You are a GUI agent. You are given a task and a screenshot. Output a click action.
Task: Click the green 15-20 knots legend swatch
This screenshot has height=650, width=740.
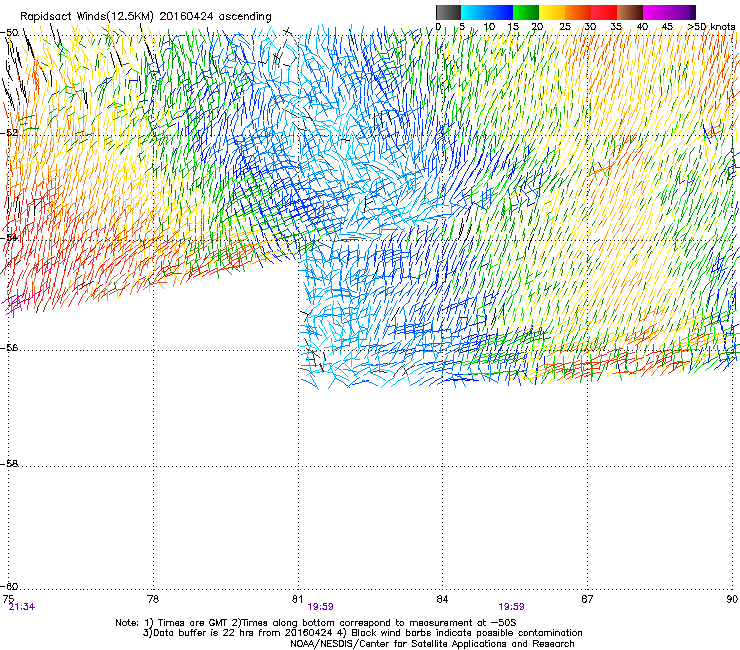[526, 12]
